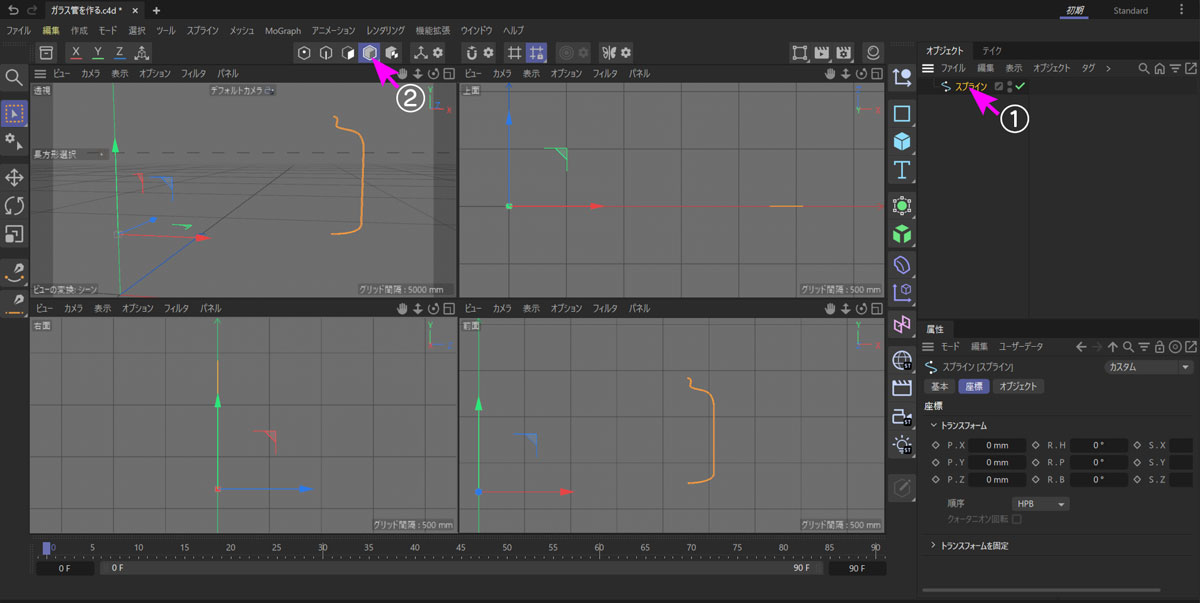This screenshot has height=603, width=1200.
Task: Activate the Scale tool in left toolbar
Action: click(x=15, y=234)
